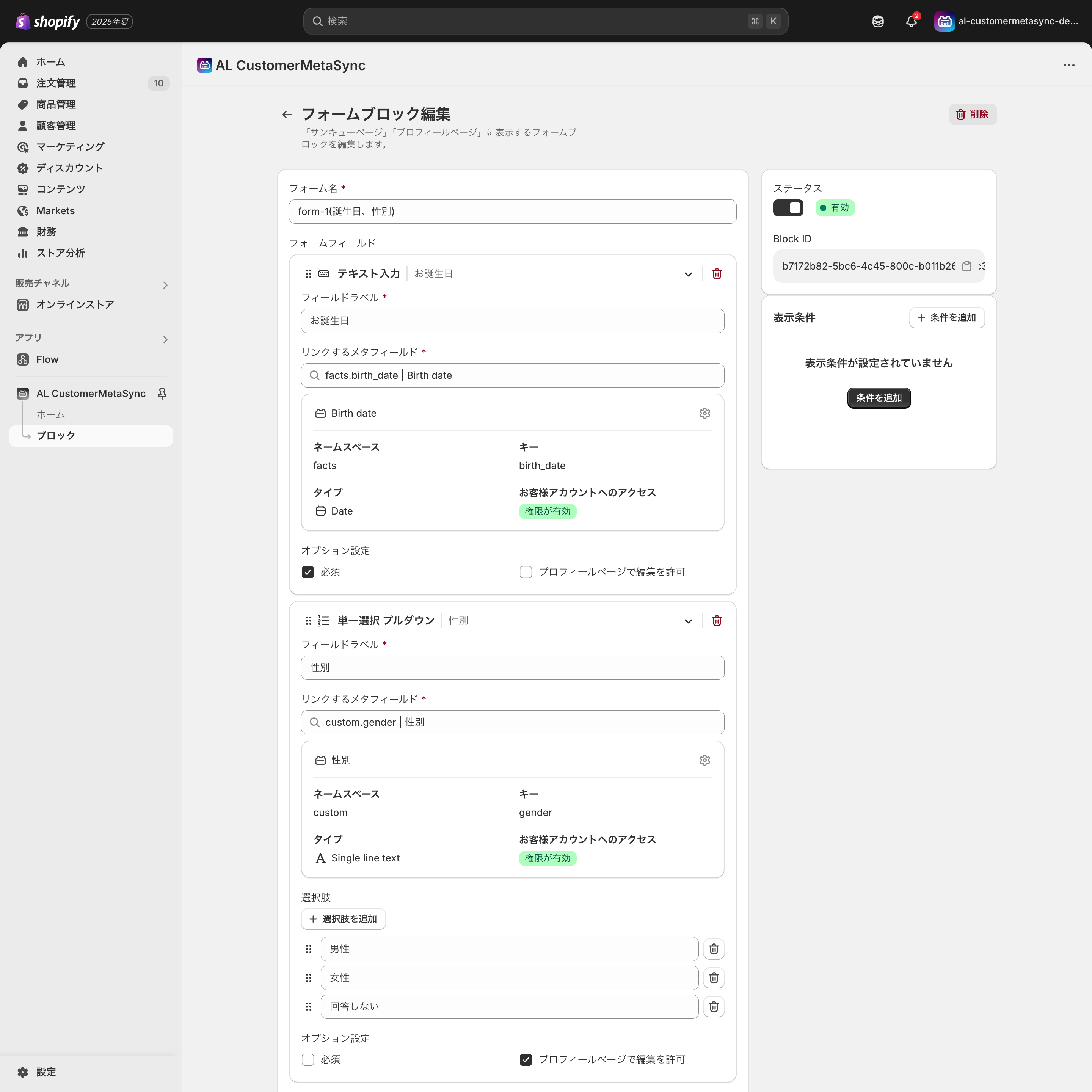Click the AL CustomerMetaSync header app icon

point(205,65)
